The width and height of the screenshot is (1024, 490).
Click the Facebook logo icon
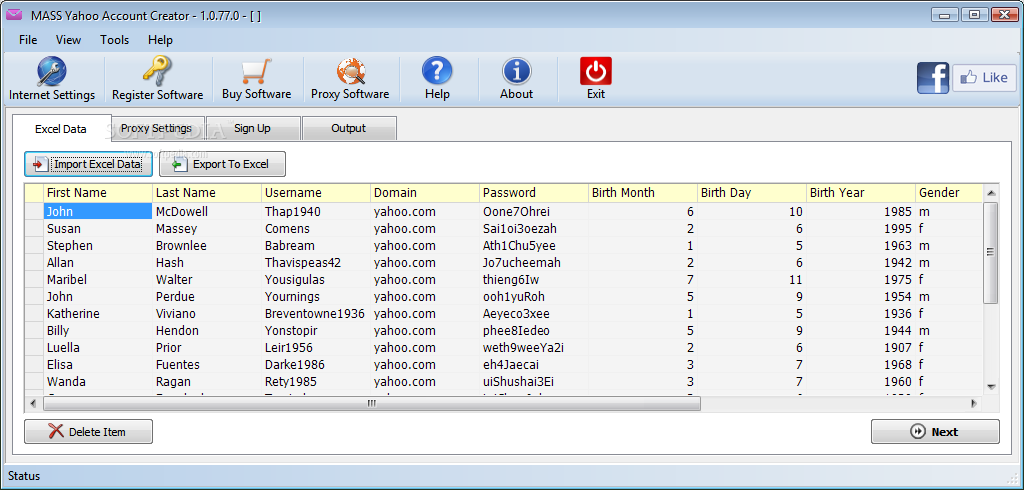(933, 78)
